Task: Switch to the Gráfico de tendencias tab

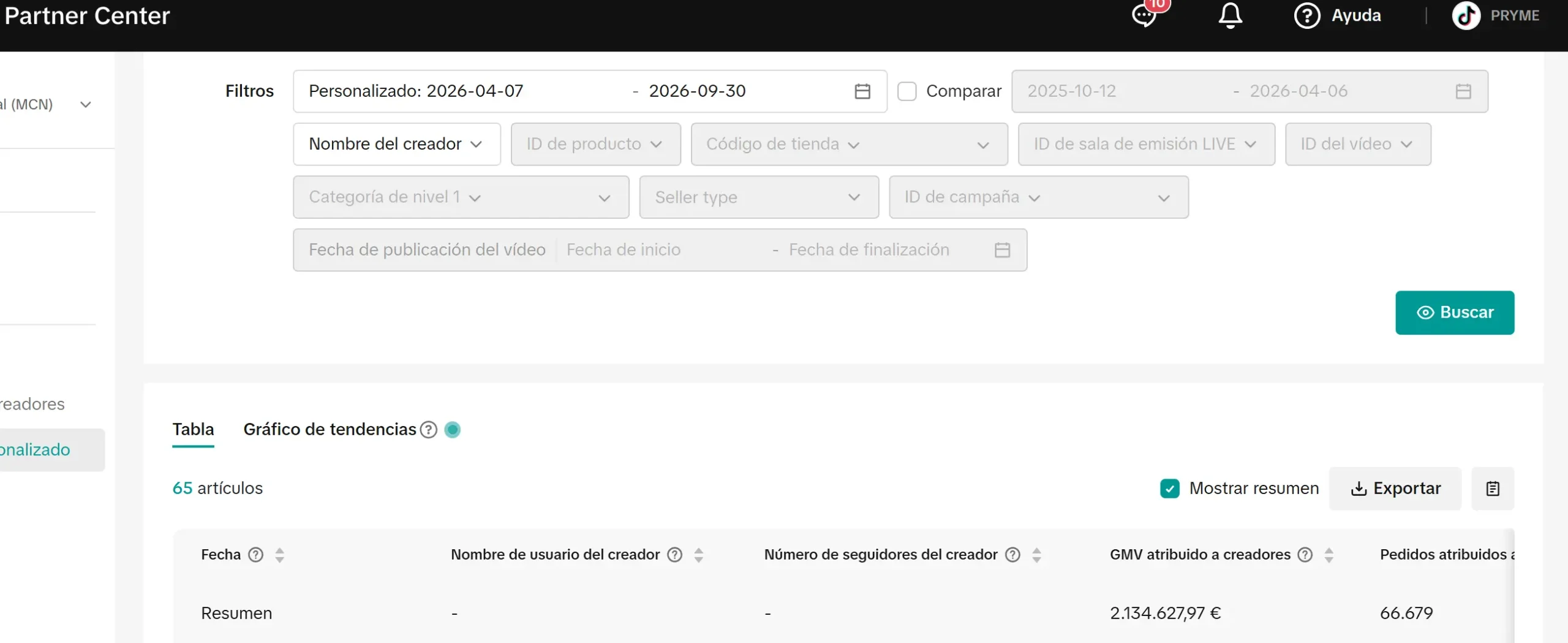Action: coord(330,430)
